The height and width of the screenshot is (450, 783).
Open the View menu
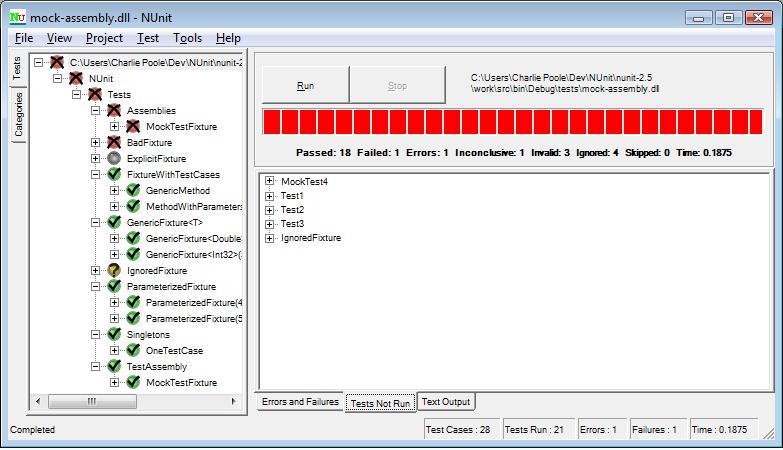[59, 38]
